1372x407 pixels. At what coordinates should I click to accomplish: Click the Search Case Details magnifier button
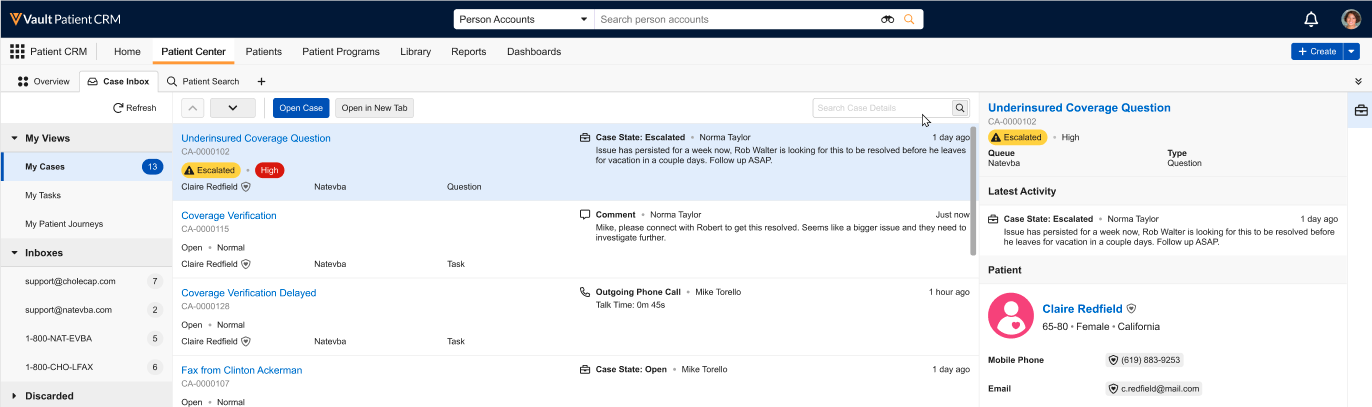coord(960,108)
